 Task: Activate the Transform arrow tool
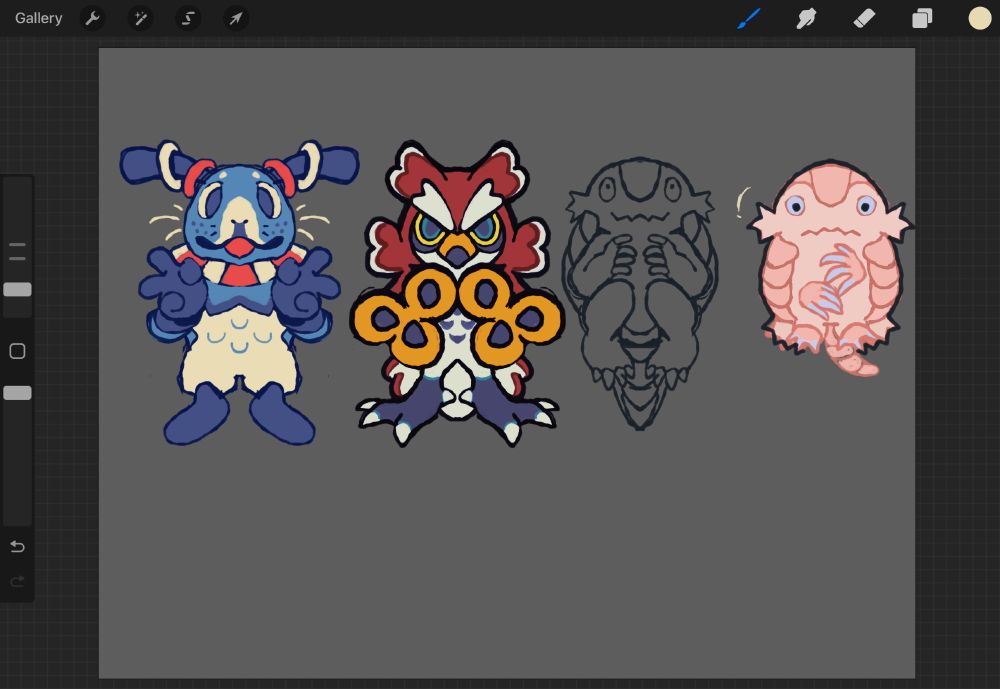click(236, 19)
